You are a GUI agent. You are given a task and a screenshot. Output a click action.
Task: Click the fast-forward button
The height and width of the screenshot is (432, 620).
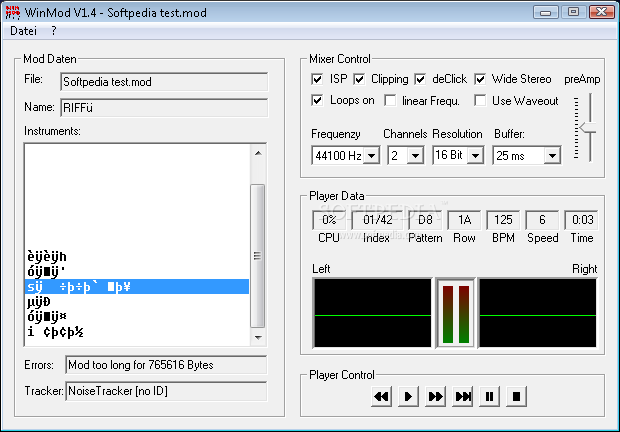pyautogui.click(x=435, y=396)
